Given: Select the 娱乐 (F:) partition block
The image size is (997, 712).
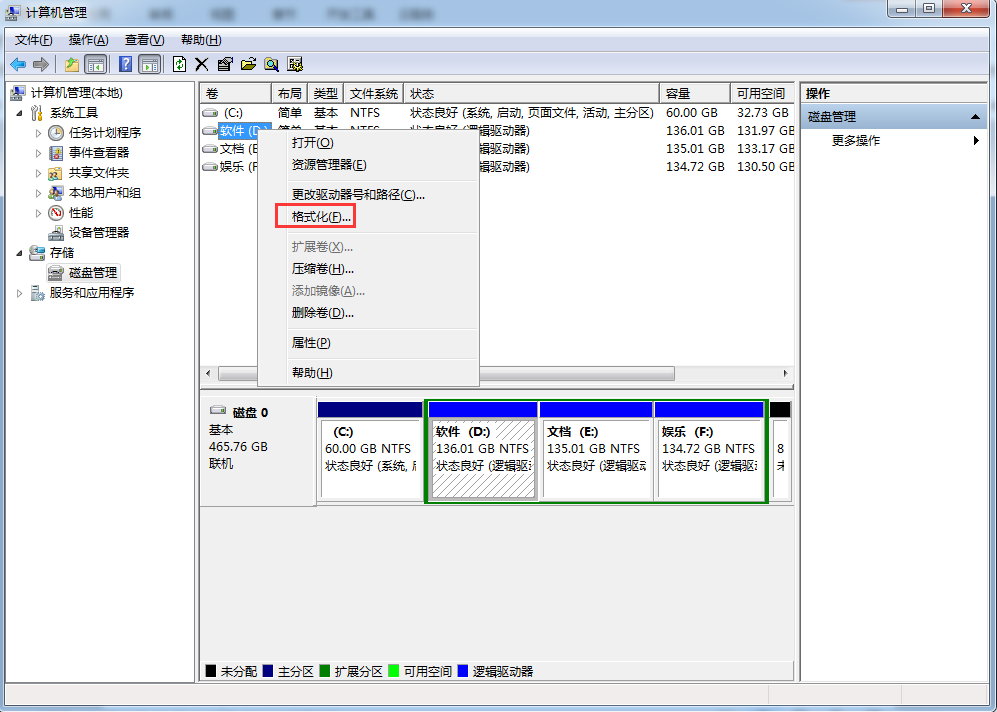Looking at the screenshot, I should pos(710,451).
